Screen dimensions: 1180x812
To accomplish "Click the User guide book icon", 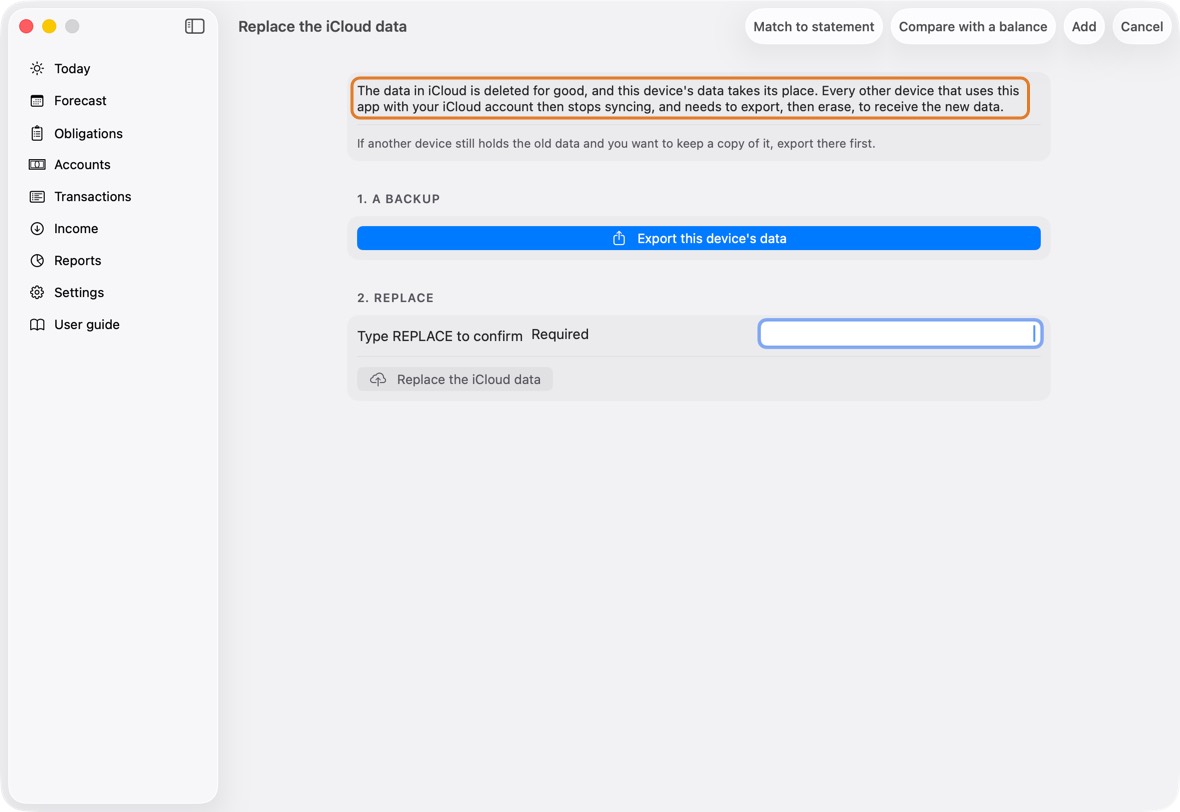I will (x=37, y=324).
